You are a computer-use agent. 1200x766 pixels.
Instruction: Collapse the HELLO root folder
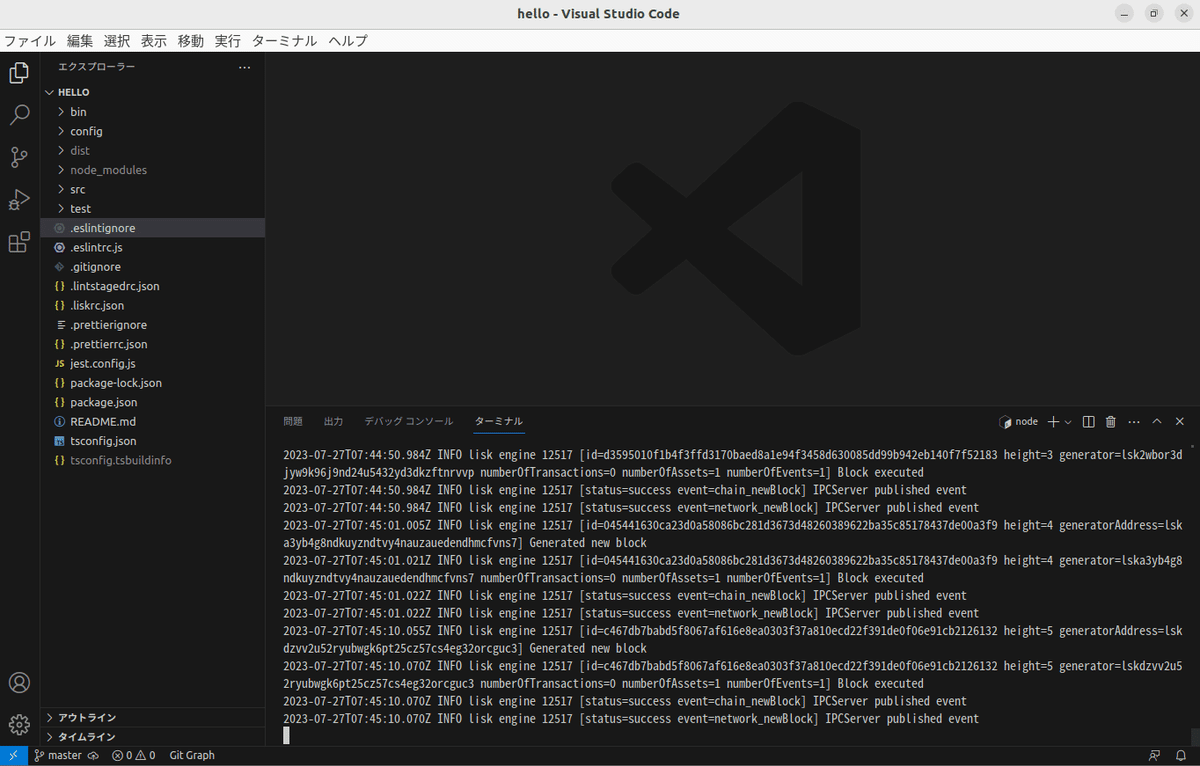(x=152, y=92)
